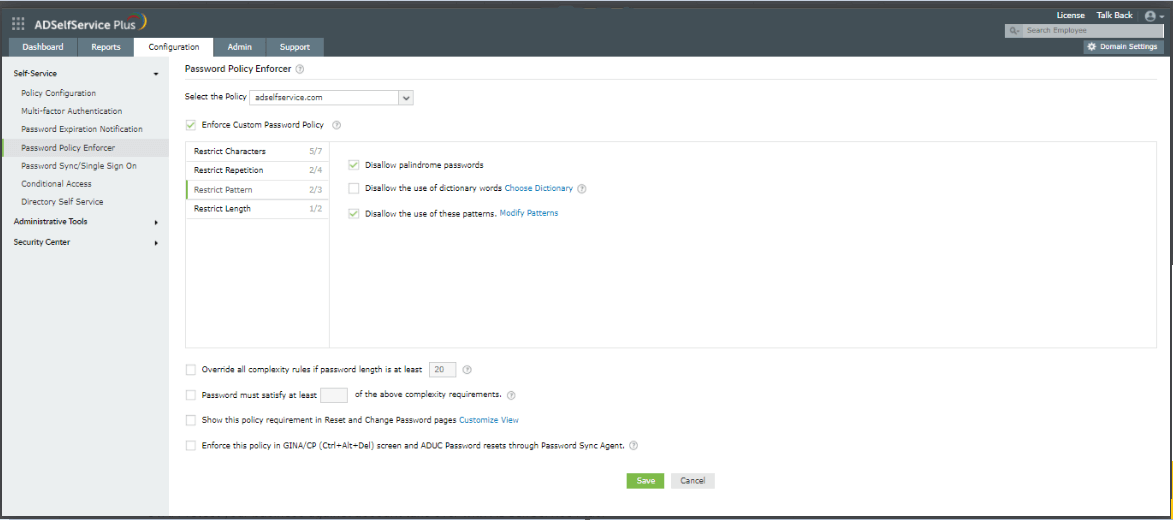Click help icon next to password length override

pos(467,370)
